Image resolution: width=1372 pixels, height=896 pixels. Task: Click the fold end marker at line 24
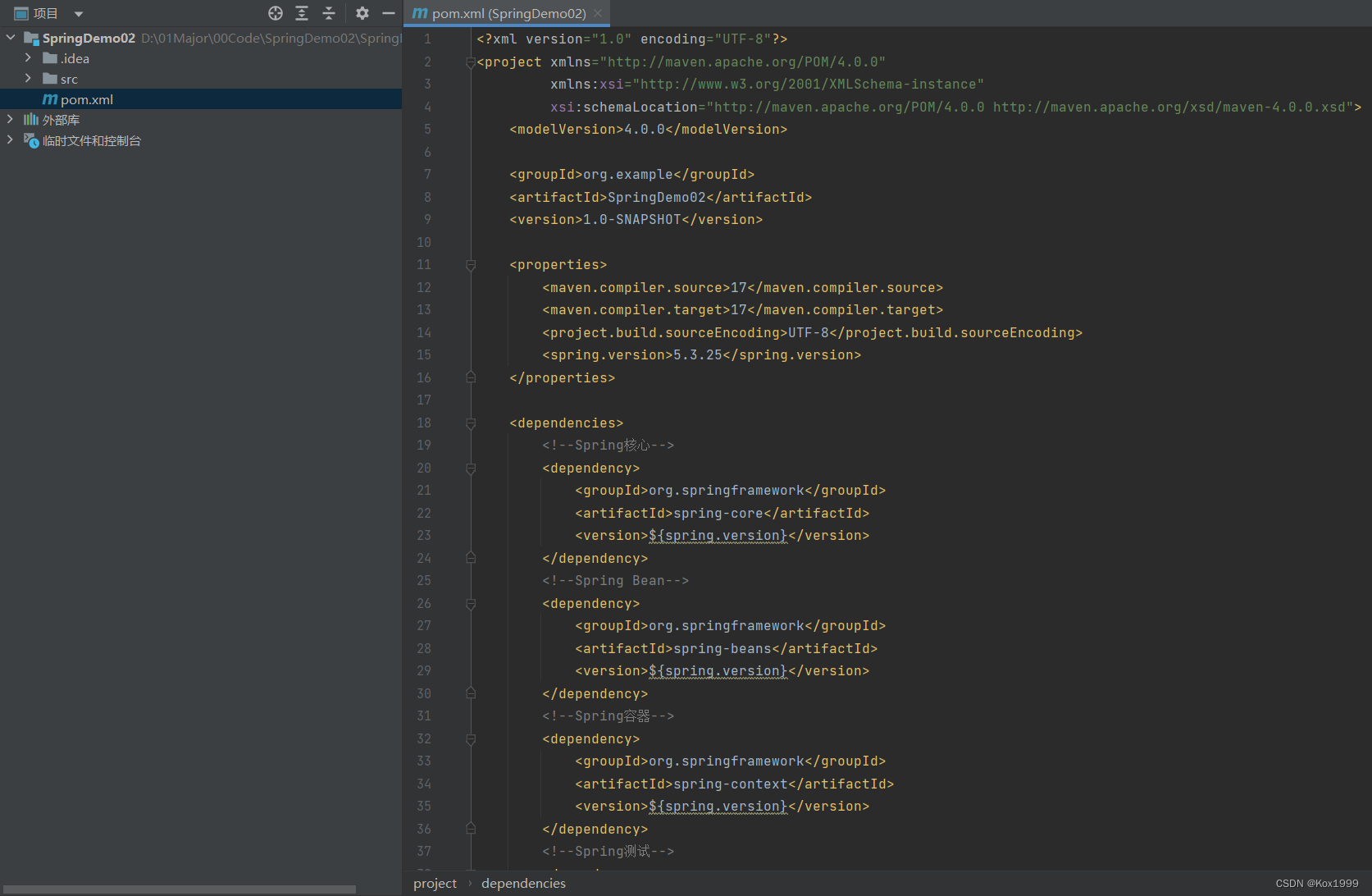[471, 558]
